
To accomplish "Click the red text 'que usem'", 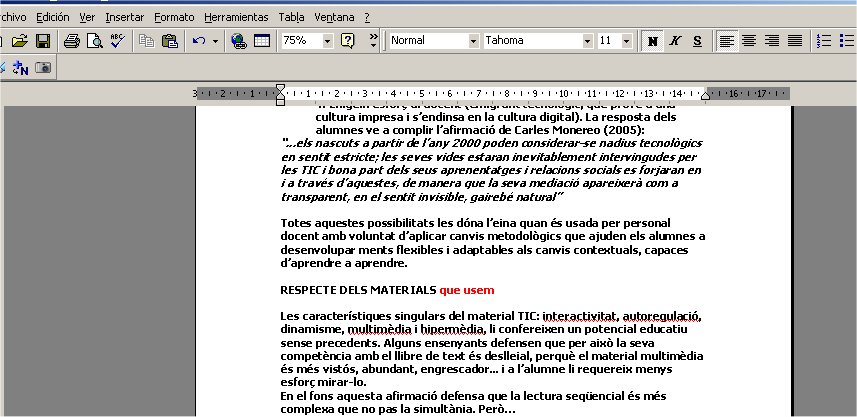I will pyautogui.click(x=467, y=290).
